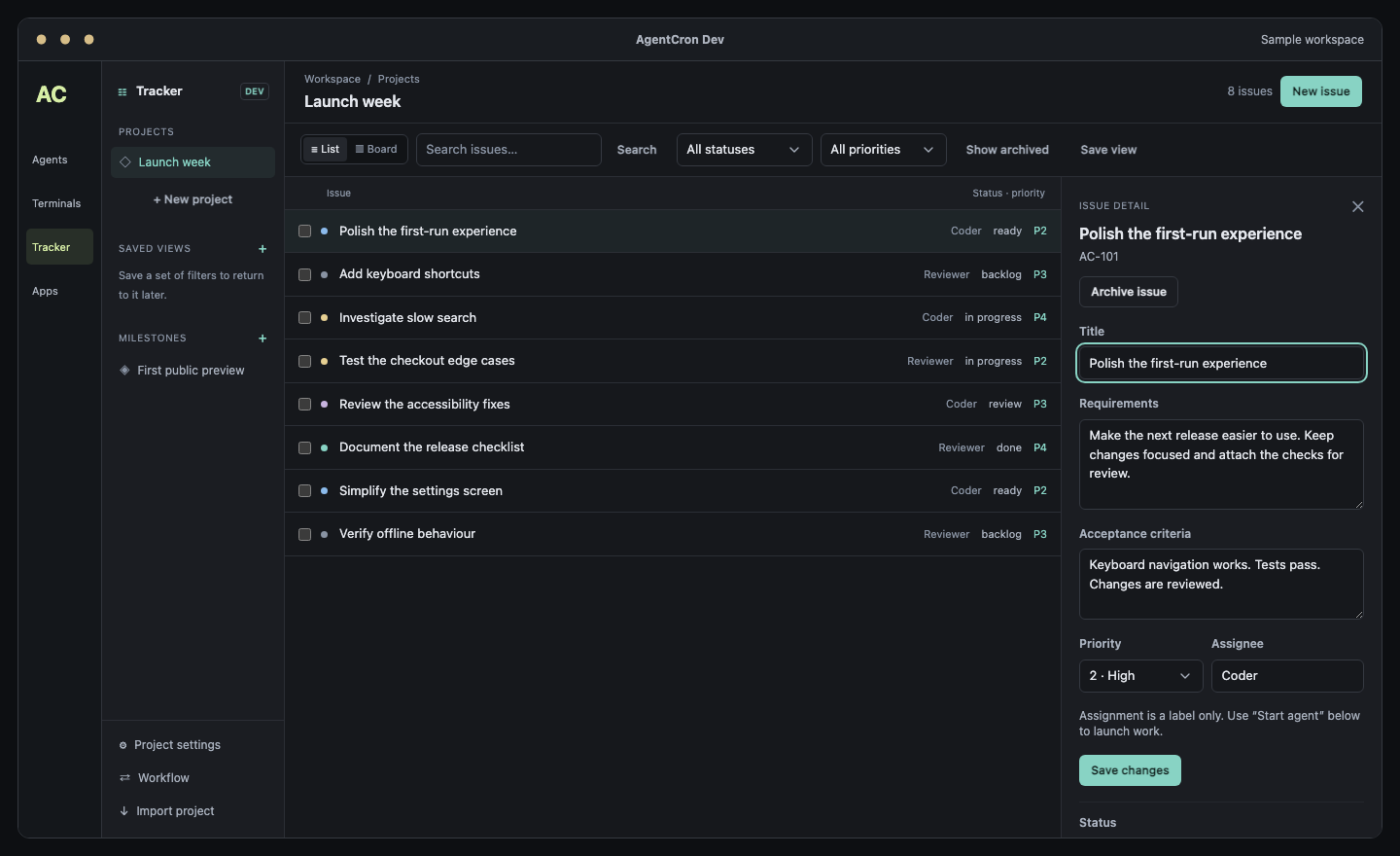
Task: Select the Simplify the settings screen checkbox
Action: [304, 491]
